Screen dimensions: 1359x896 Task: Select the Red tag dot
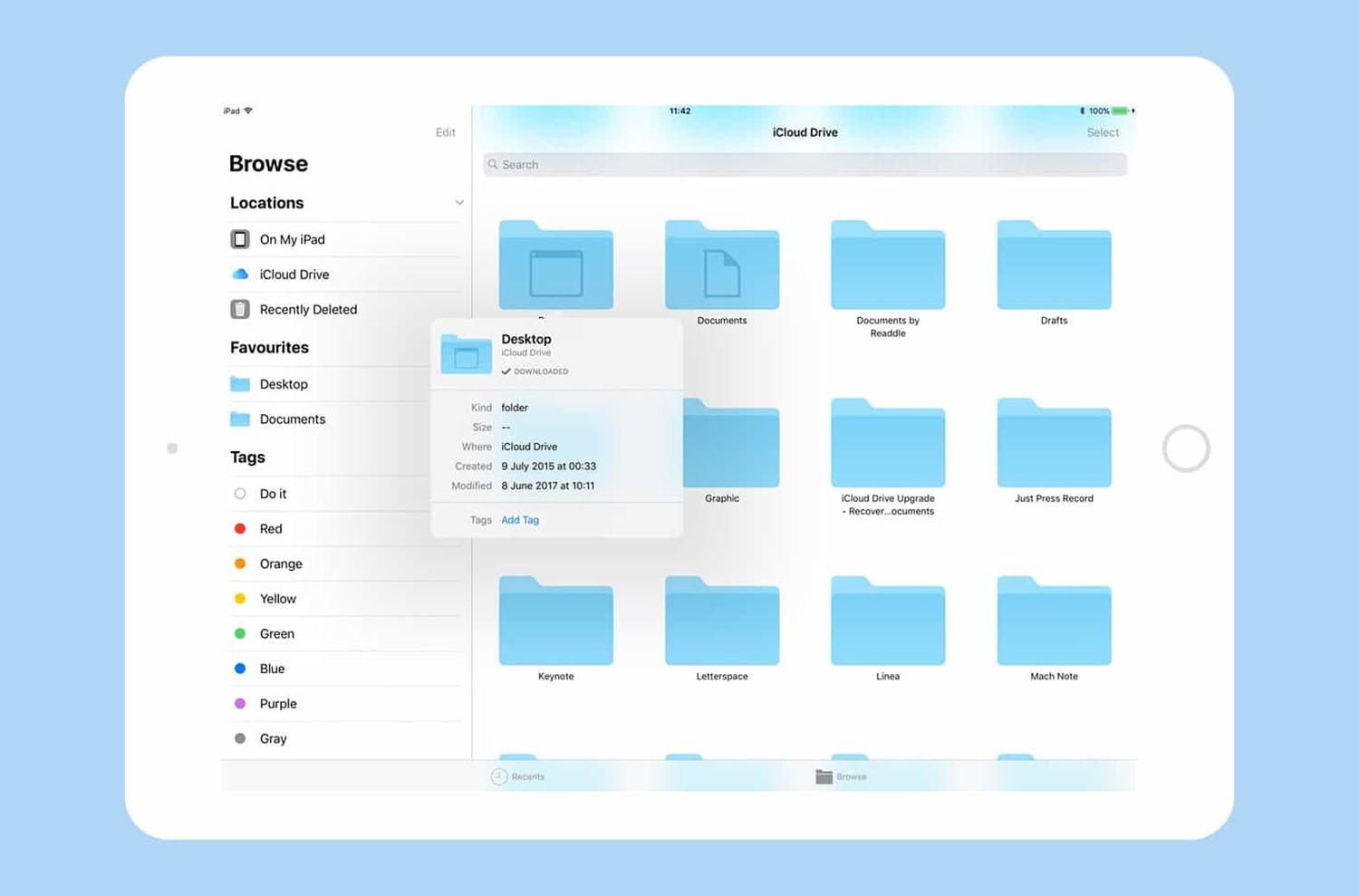point(240,528)
